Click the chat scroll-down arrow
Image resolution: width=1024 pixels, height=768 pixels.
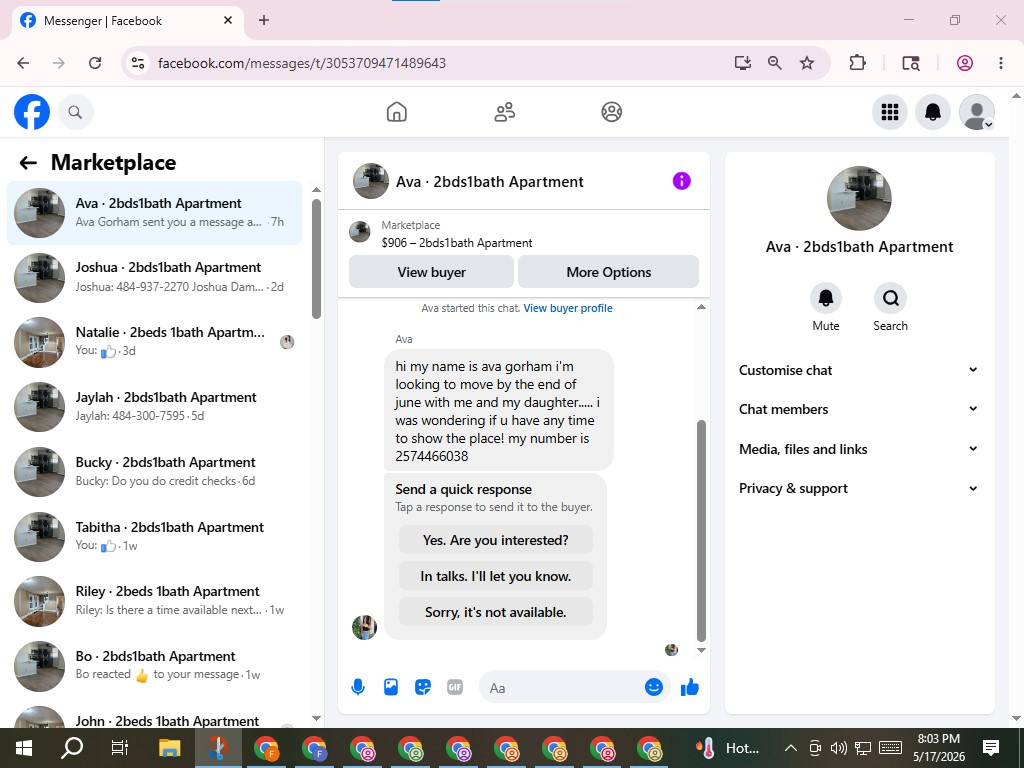(x=701, y=650)
